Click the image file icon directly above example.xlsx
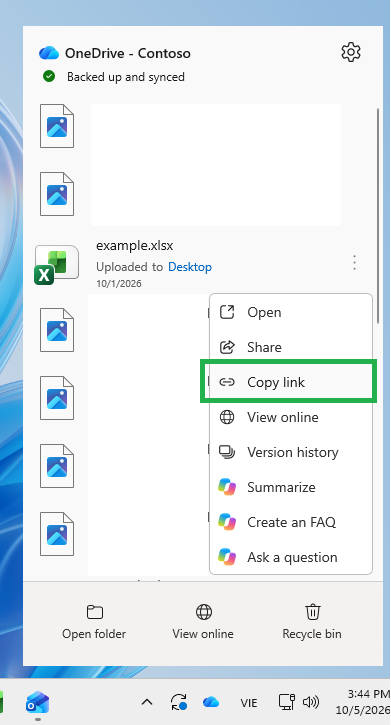The image size is (391, 725). click(x=57, y=194)
